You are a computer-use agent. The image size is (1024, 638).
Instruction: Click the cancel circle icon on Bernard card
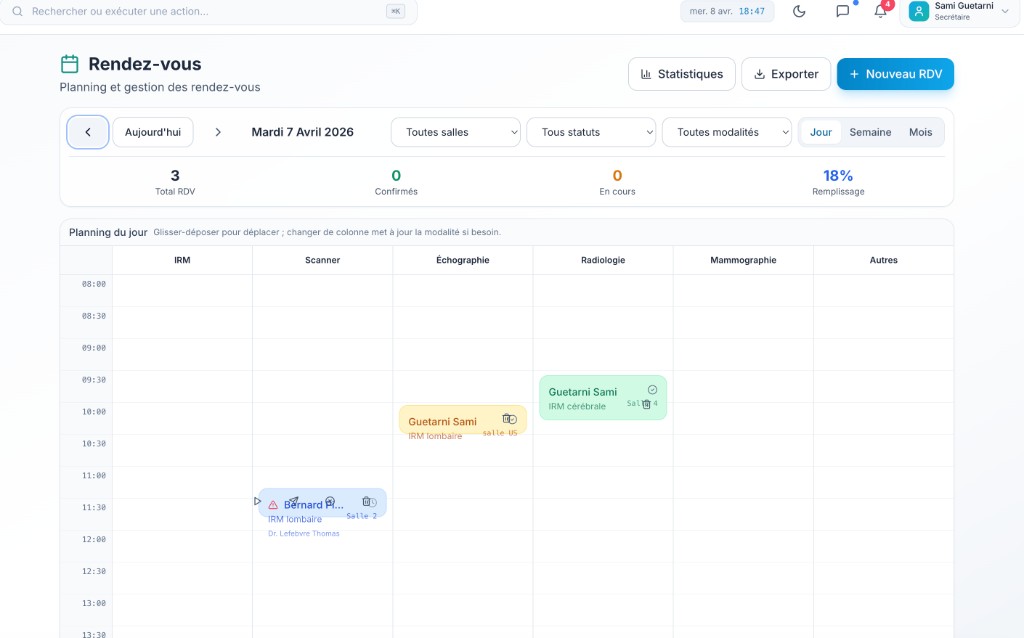[x=330, y=502]
